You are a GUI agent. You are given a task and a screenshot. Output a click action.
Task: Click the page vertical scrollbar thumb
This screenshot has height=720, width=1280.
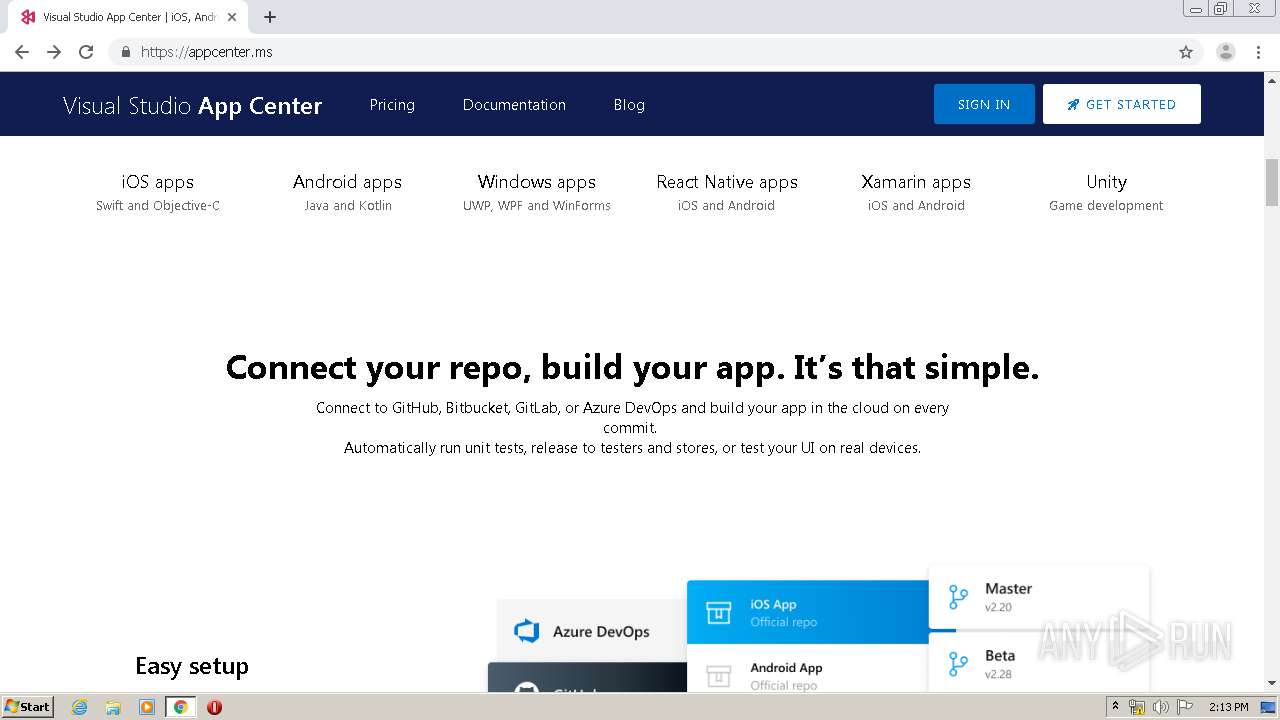tap(1272, 182)
